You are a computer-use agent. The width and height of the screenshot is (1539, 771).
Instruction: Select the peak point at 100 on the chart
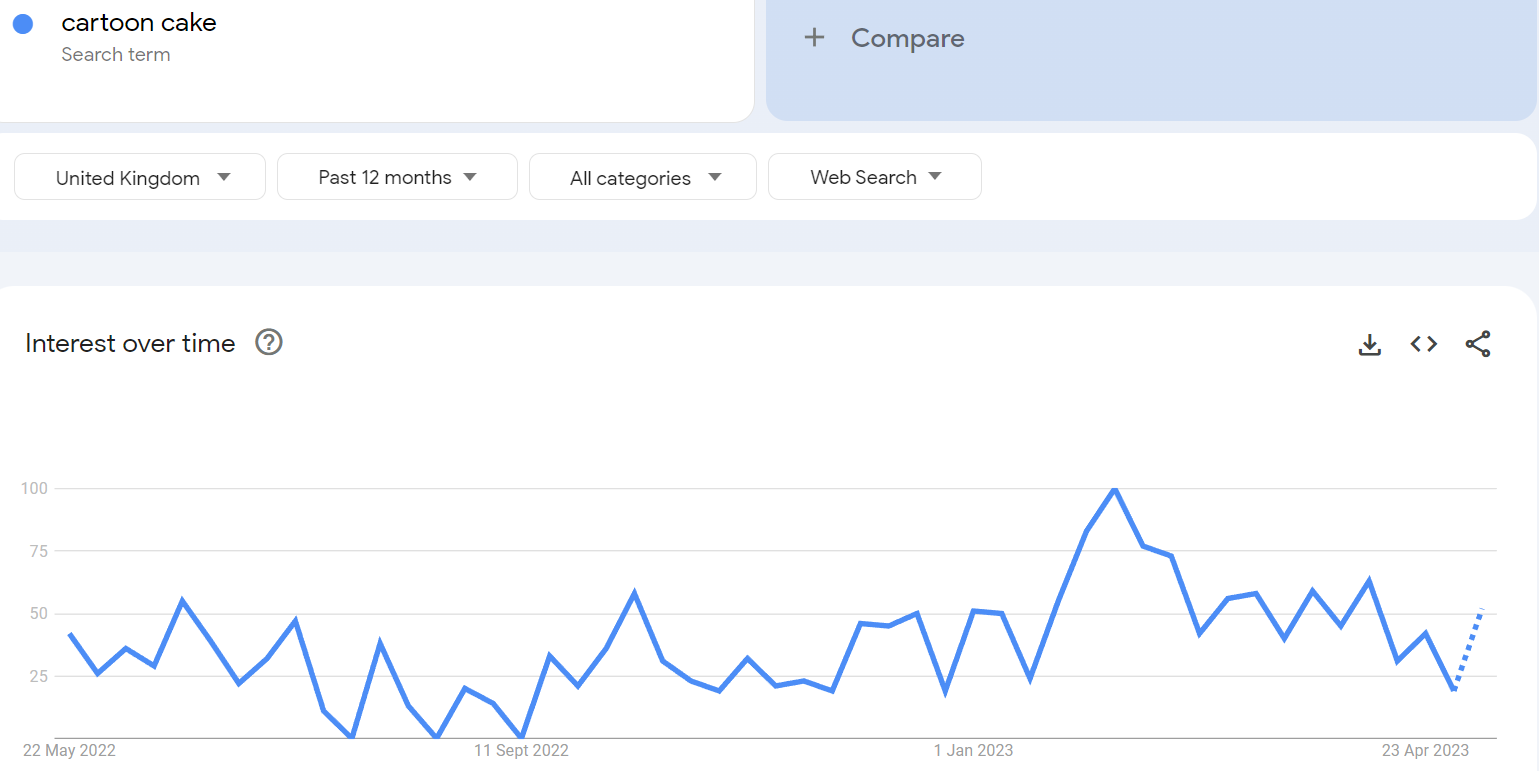pyautogui.click(x=1115, y=489)
